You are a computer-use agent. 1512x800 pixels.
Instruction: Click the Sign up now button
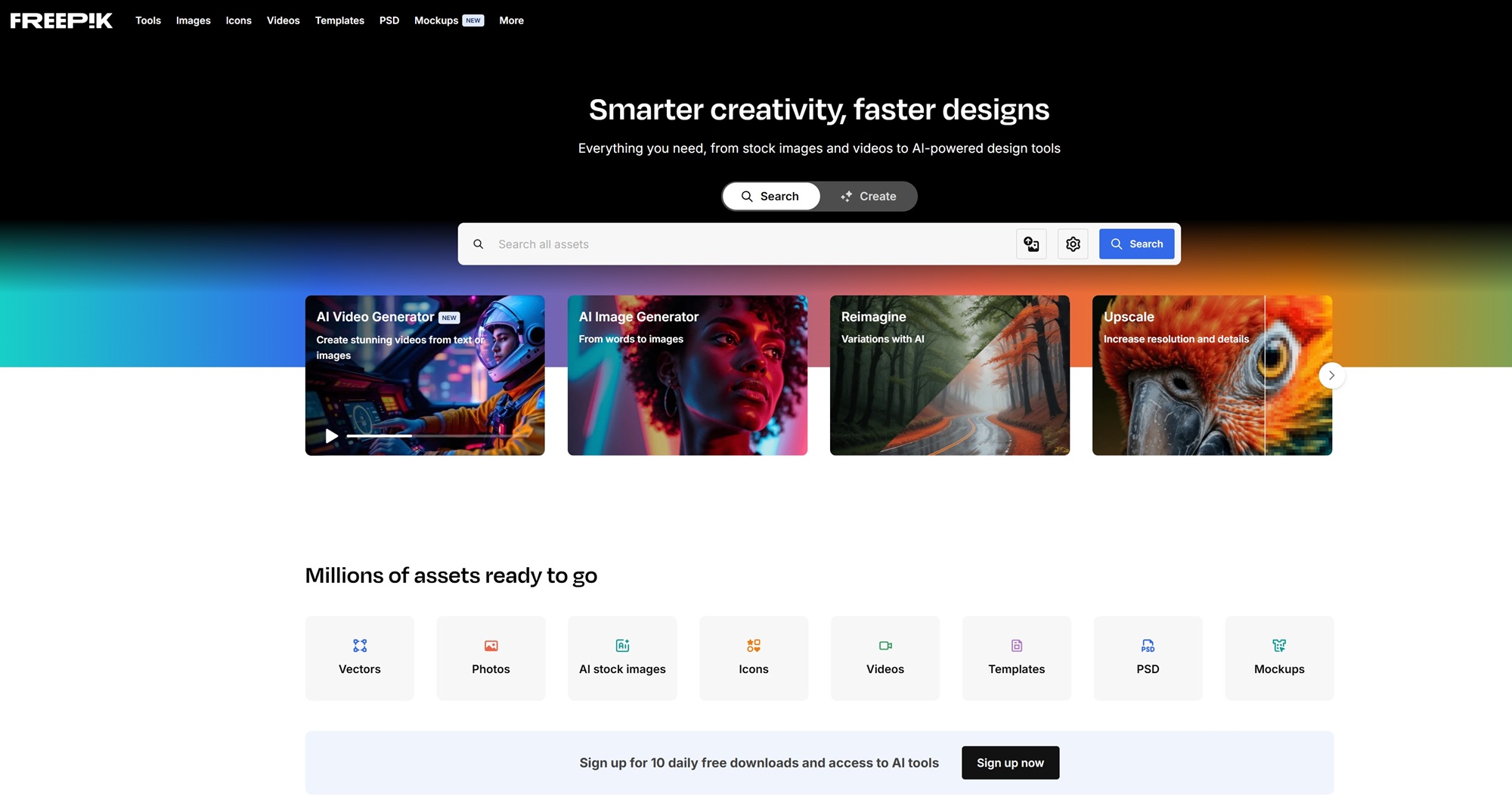1010,762
